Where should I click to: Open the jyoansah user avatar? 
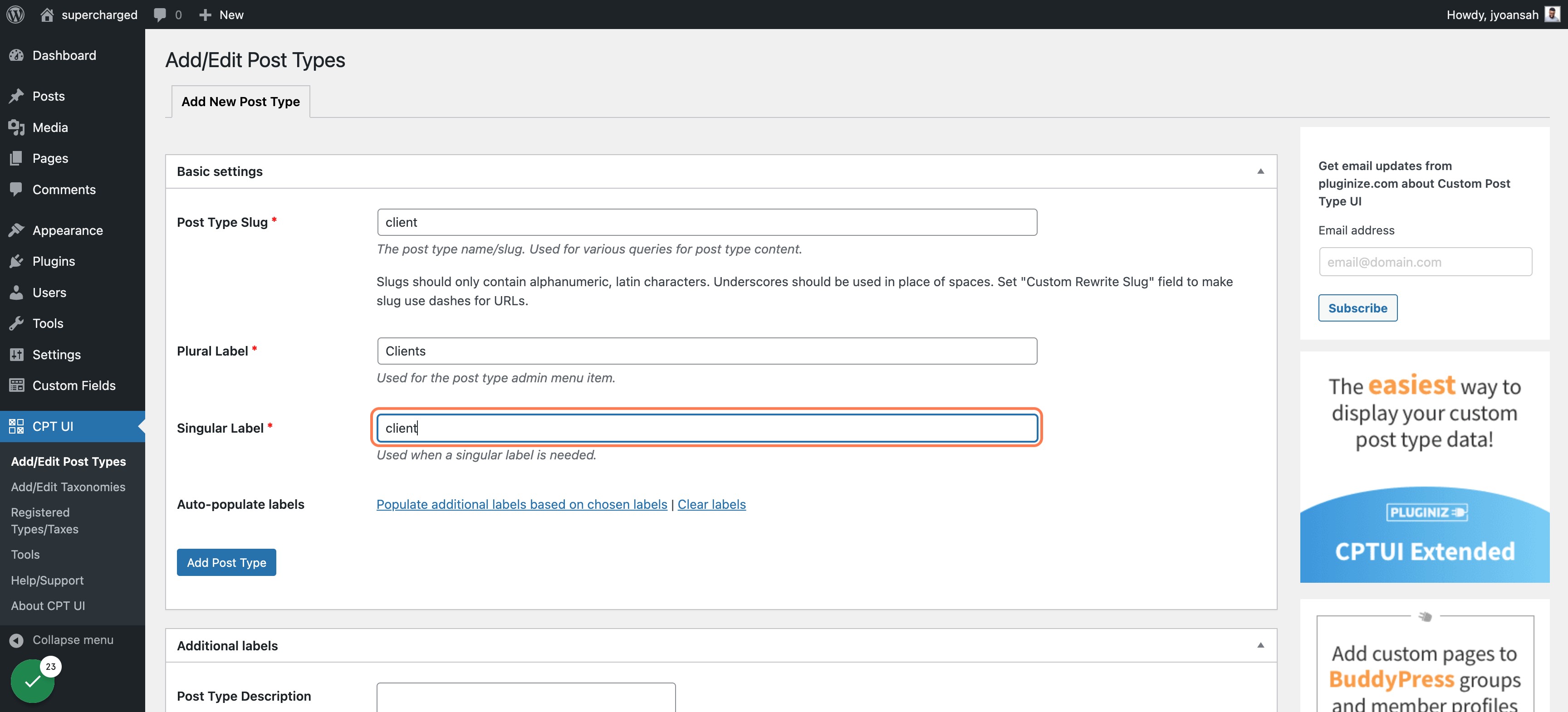[x=1552, y=14]
